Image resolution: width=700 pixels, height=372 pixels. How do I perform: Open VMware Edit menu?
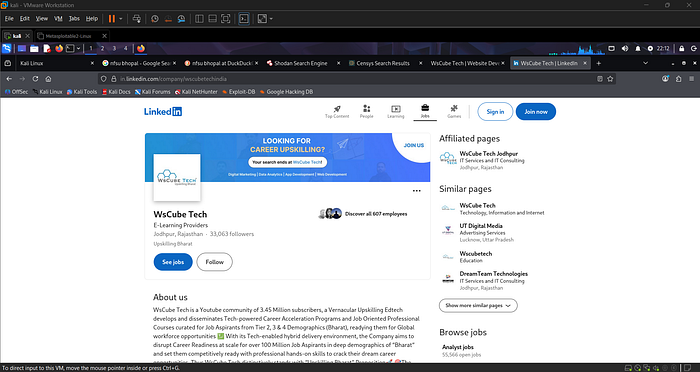pos(25,19)
